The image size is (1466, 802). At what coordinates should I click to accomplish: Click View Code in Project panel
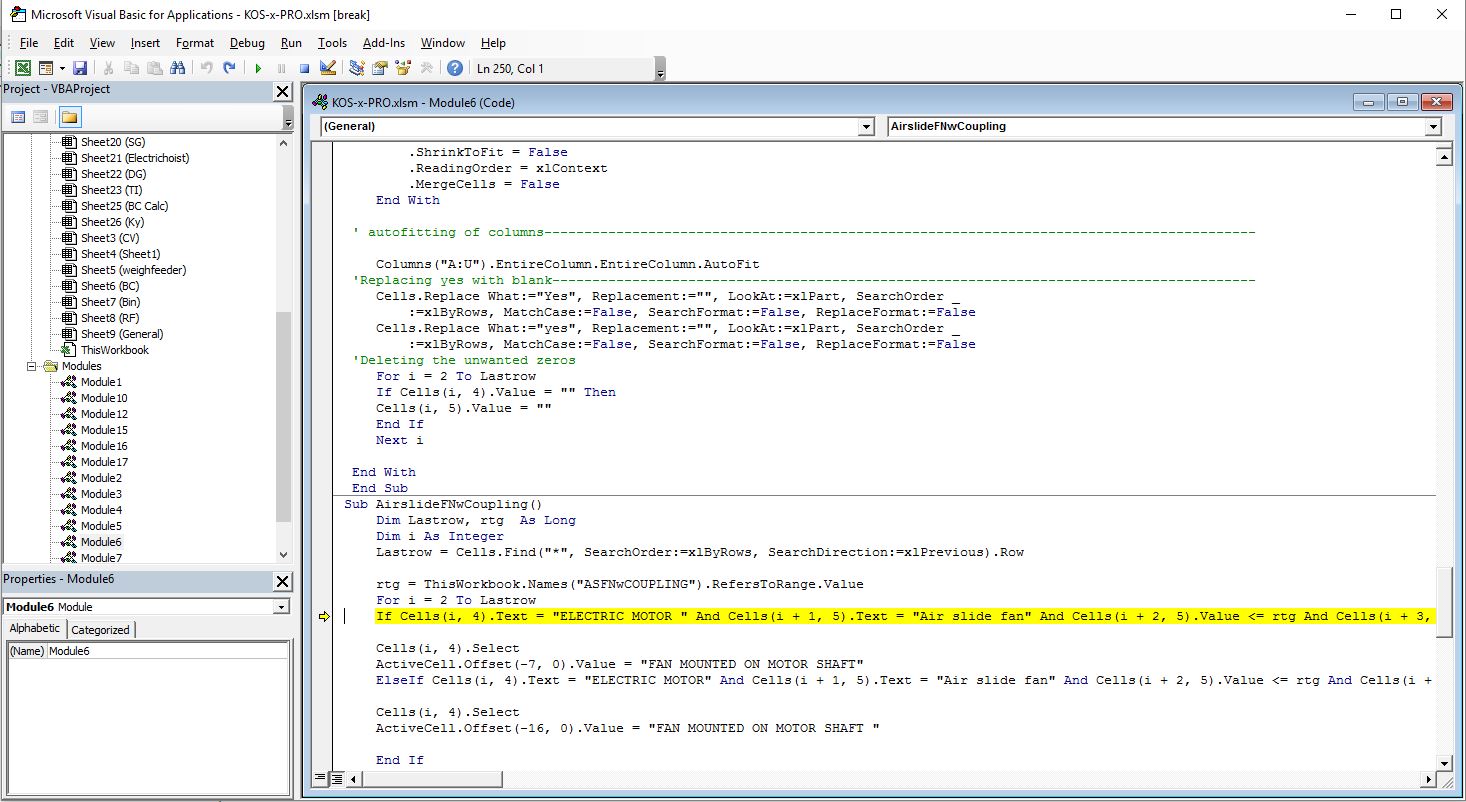[x=18, y=117]
